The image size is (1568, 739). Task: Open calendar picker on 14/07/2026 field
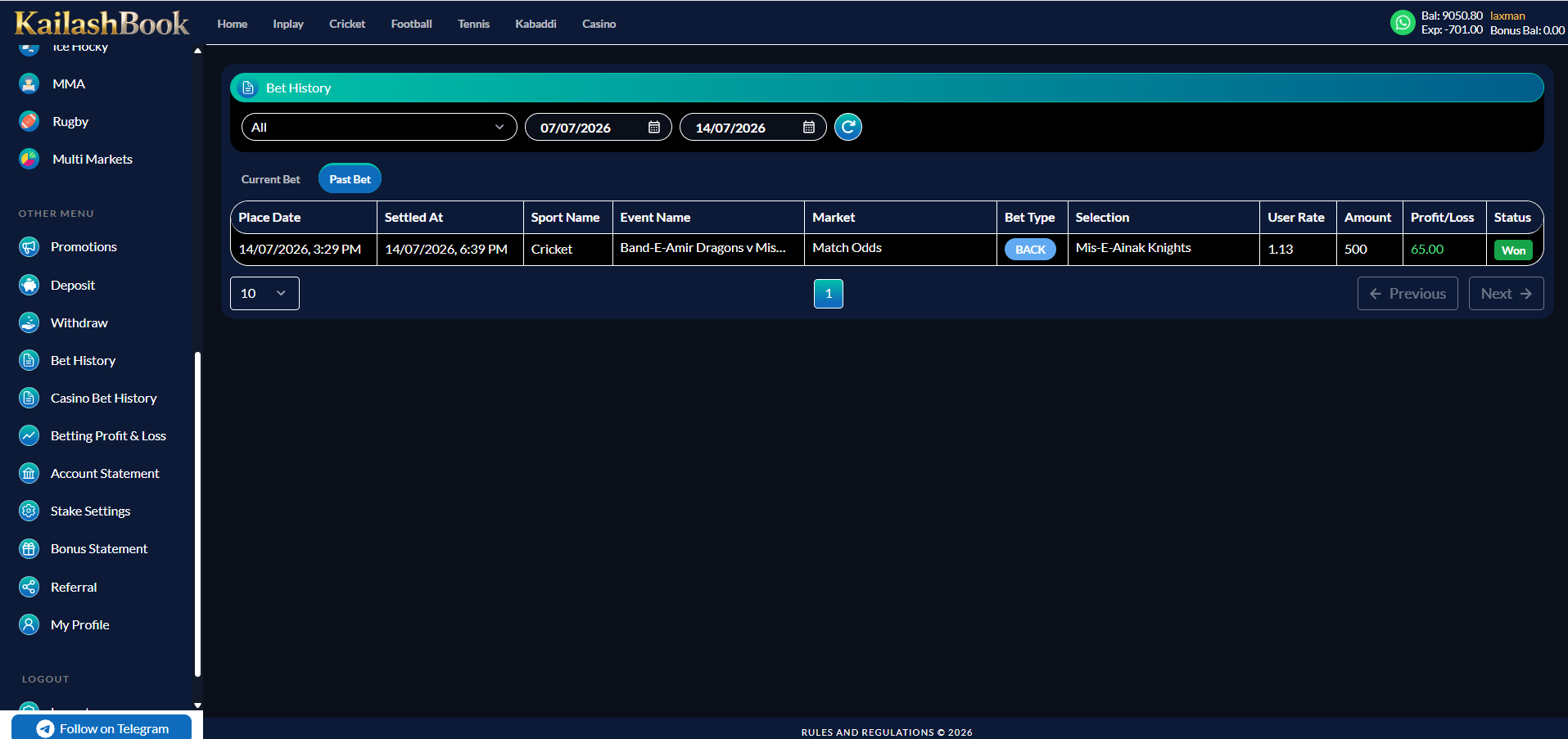click(x=809, y=127)
